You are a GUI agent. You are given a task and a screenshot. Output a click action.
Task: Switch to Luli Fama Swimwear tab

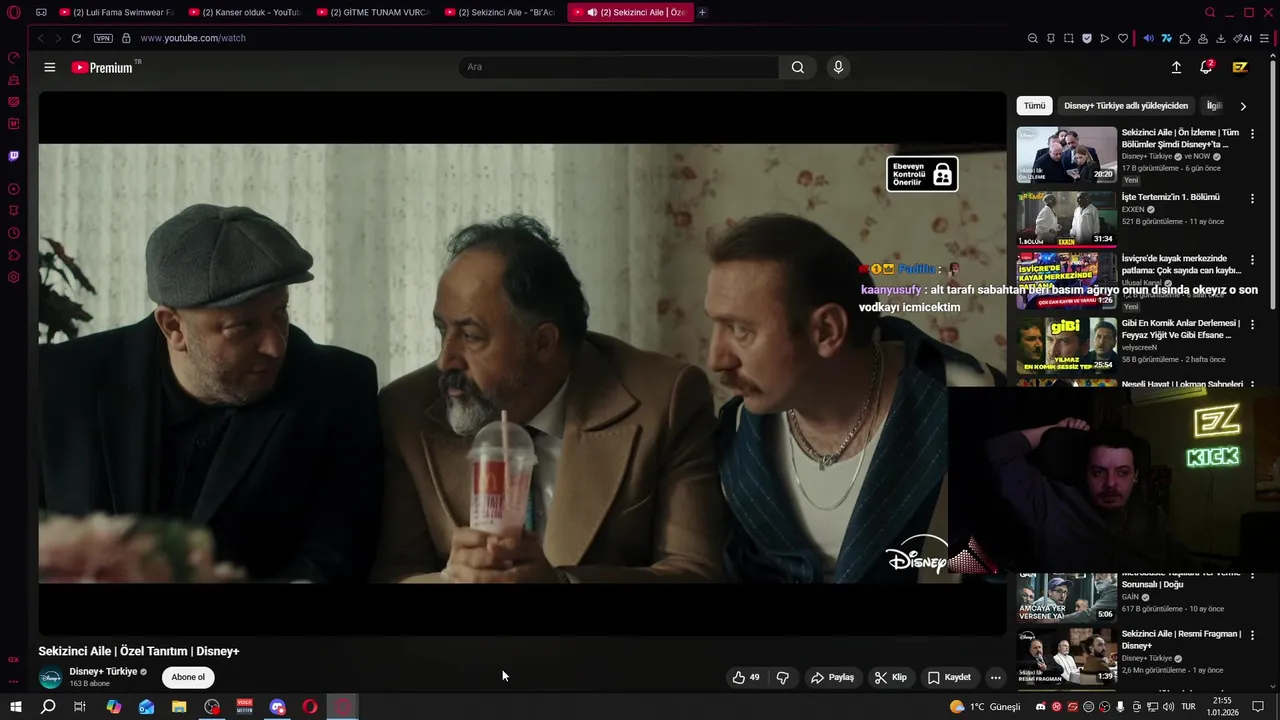pyautogui.click(x=116, y=12)
